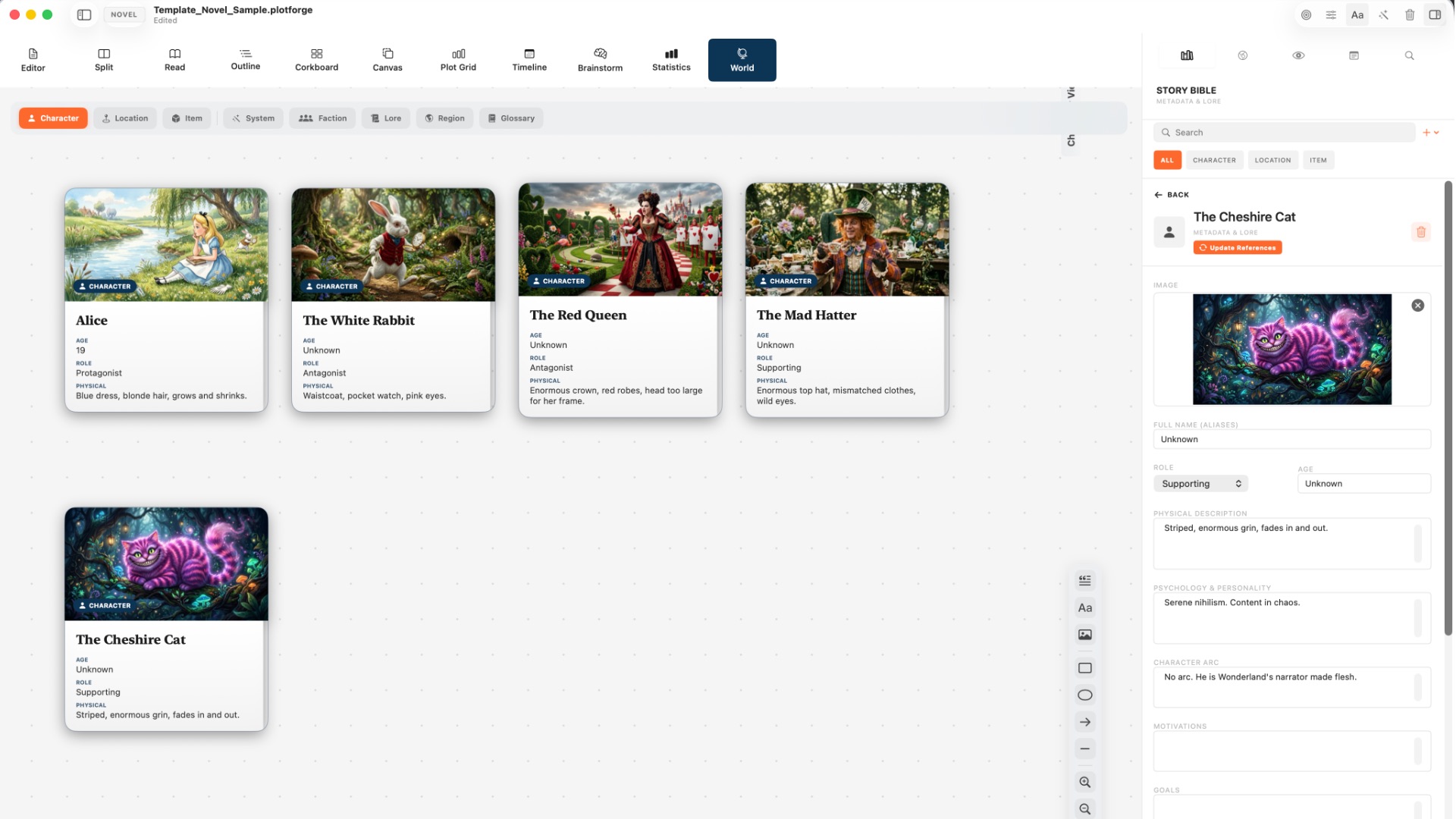Delete The Cheshire Cat entry with red trash

tap(1421, 232)
